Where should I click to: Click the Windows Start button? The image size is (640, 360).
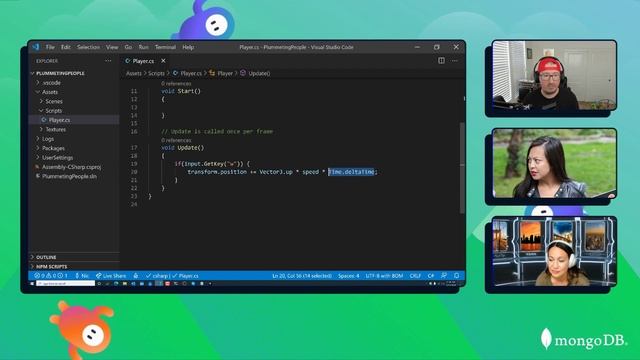[x=32, y=283]
